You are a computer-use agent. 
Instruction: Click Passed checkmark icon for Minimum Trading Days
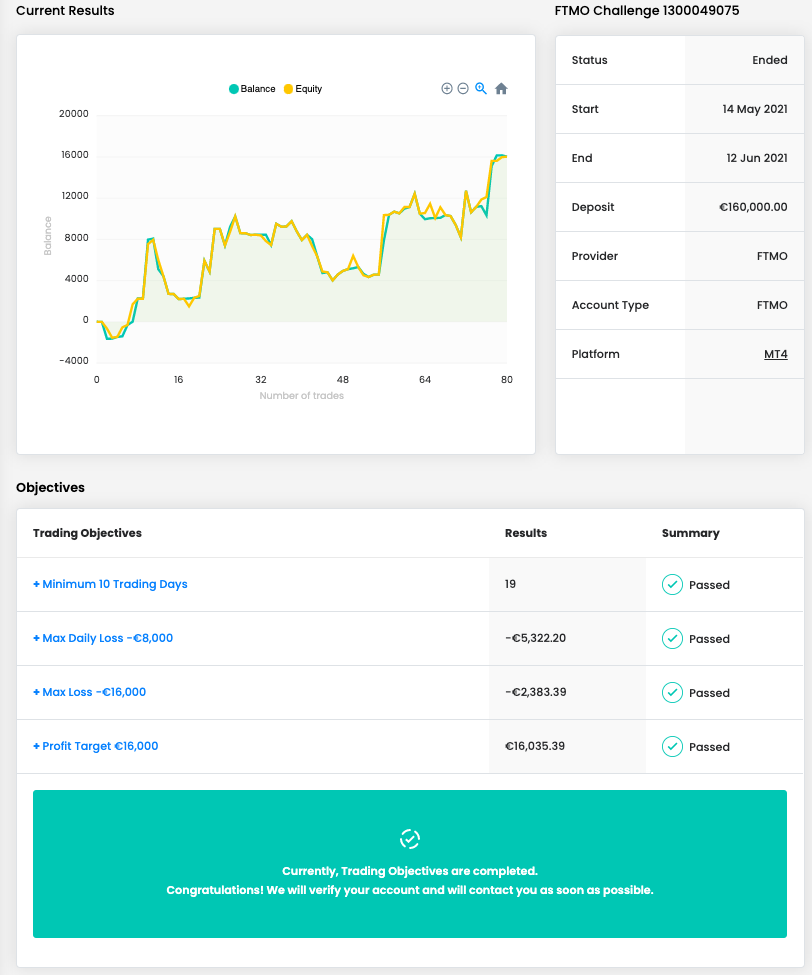[672, 585]
